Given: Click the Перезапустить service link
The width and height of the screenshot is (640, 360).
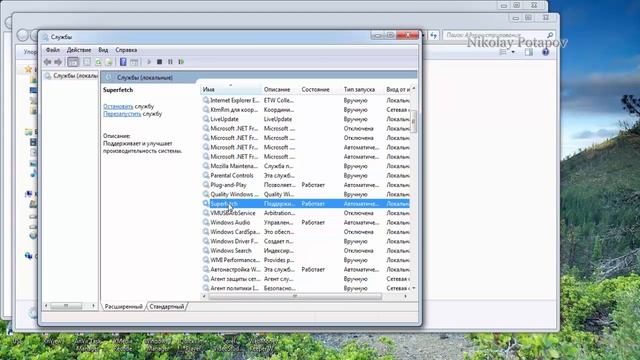Looking at the screenshot, I should point(122,114).
